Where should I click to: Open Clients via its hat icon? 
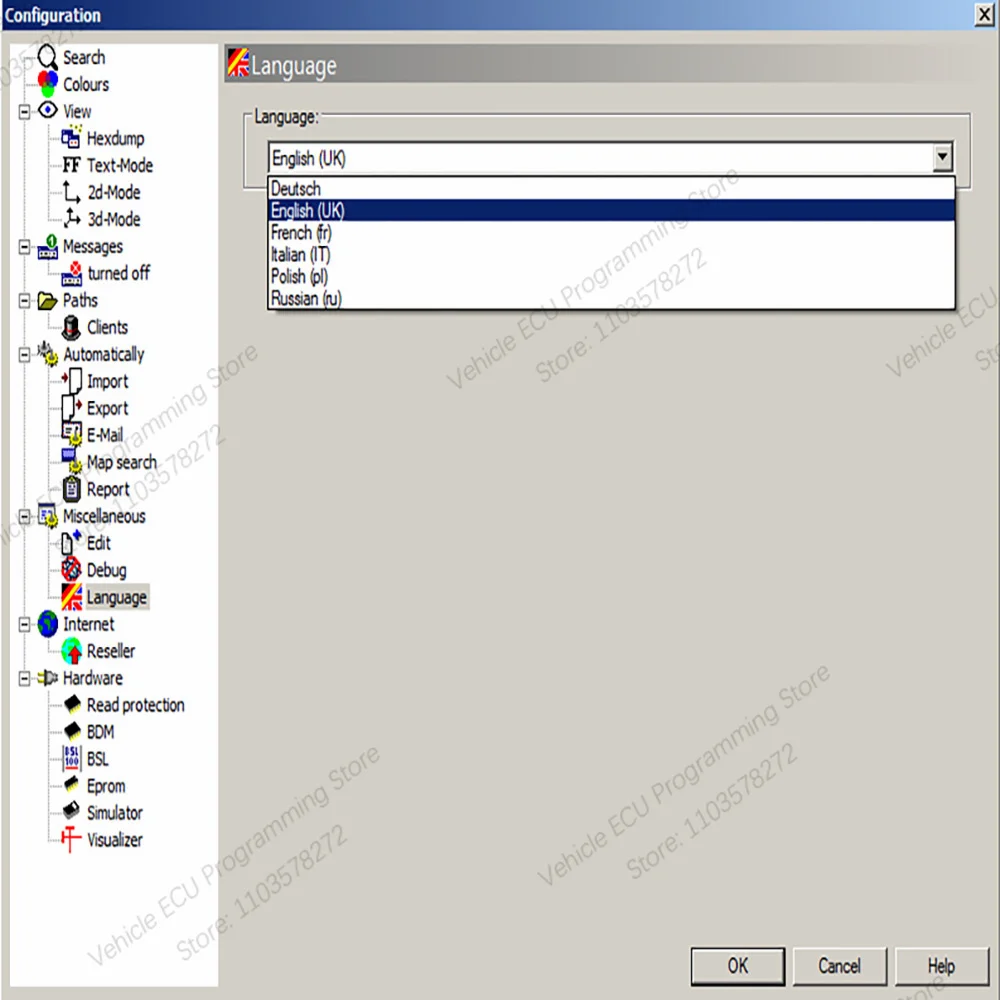coord(71,327)
